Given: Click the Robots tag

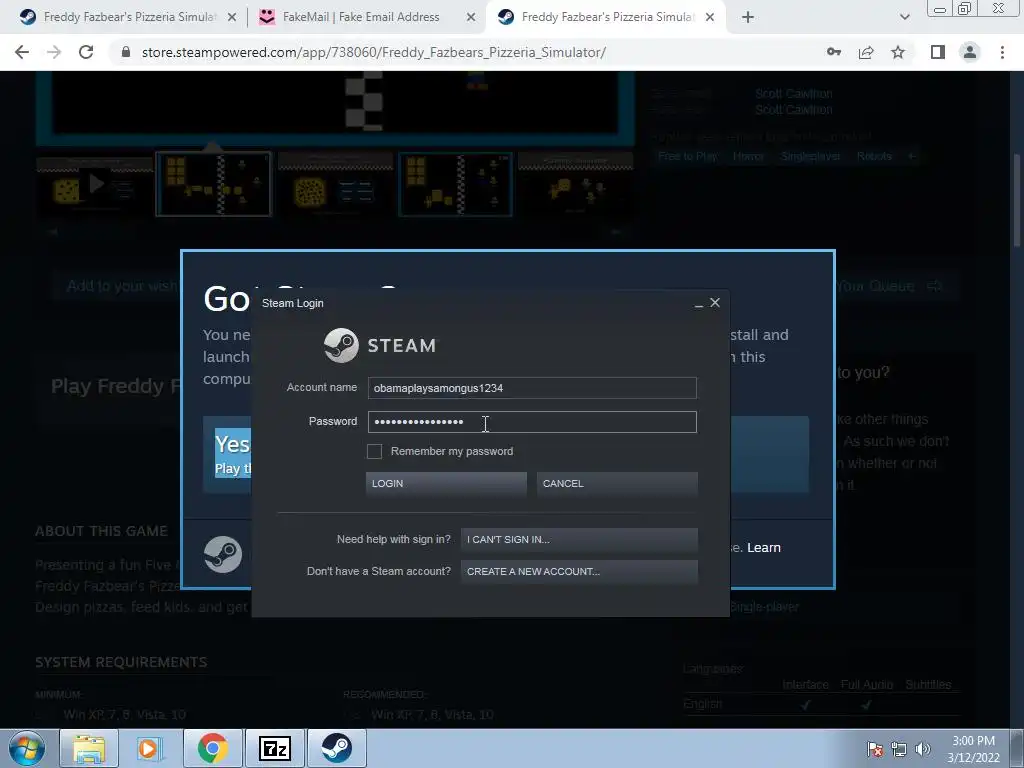Looking at the screenshot, I should tap(874, 157).
